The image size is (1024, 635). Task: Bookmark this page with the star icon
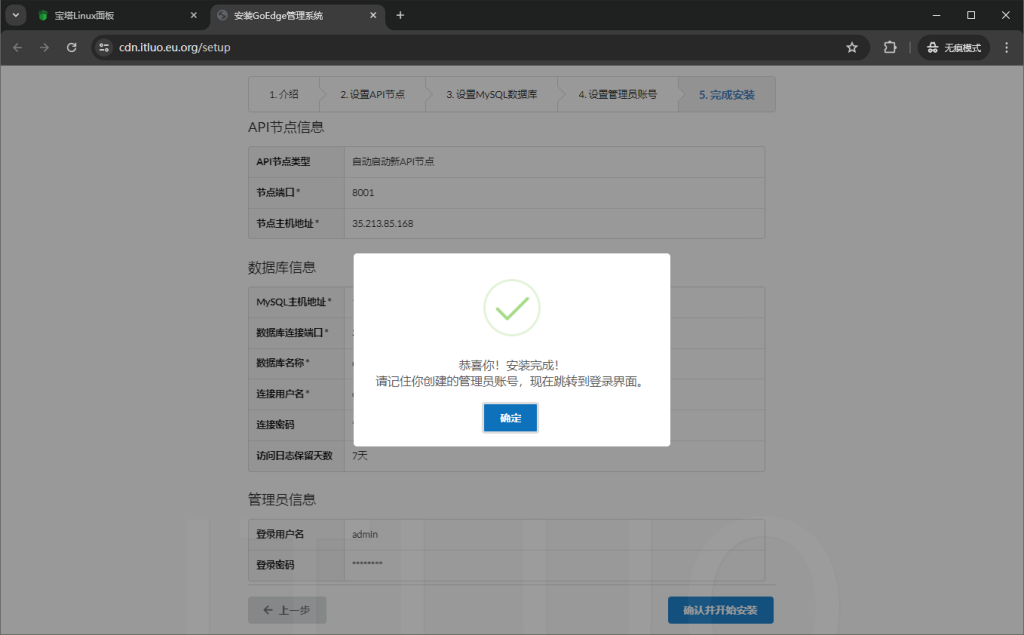pos(851,46)
